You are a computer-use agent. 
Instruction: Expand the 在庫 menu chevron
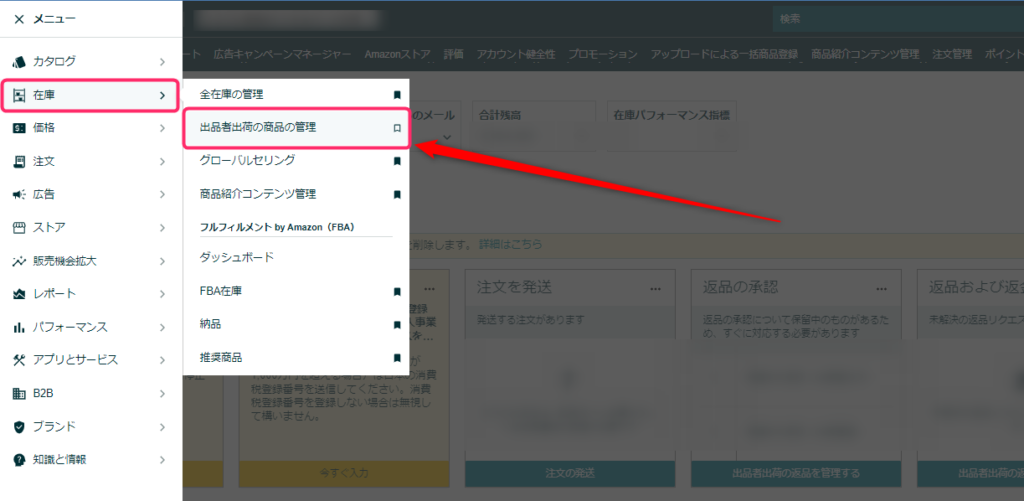click(x=163, y=95)
